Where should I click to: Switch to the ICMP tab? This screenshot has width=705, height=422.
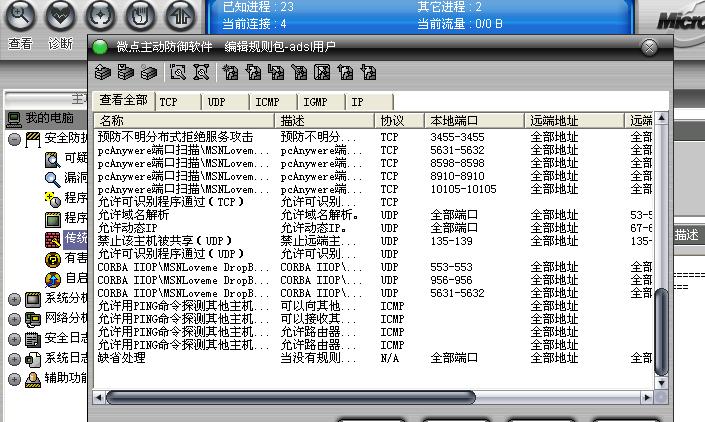click(274, 102)
